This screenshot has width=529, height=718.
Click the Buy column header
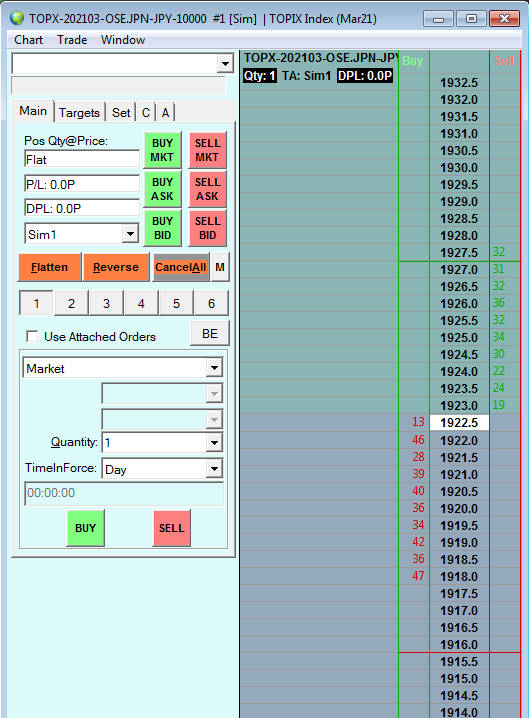(412, 60)
